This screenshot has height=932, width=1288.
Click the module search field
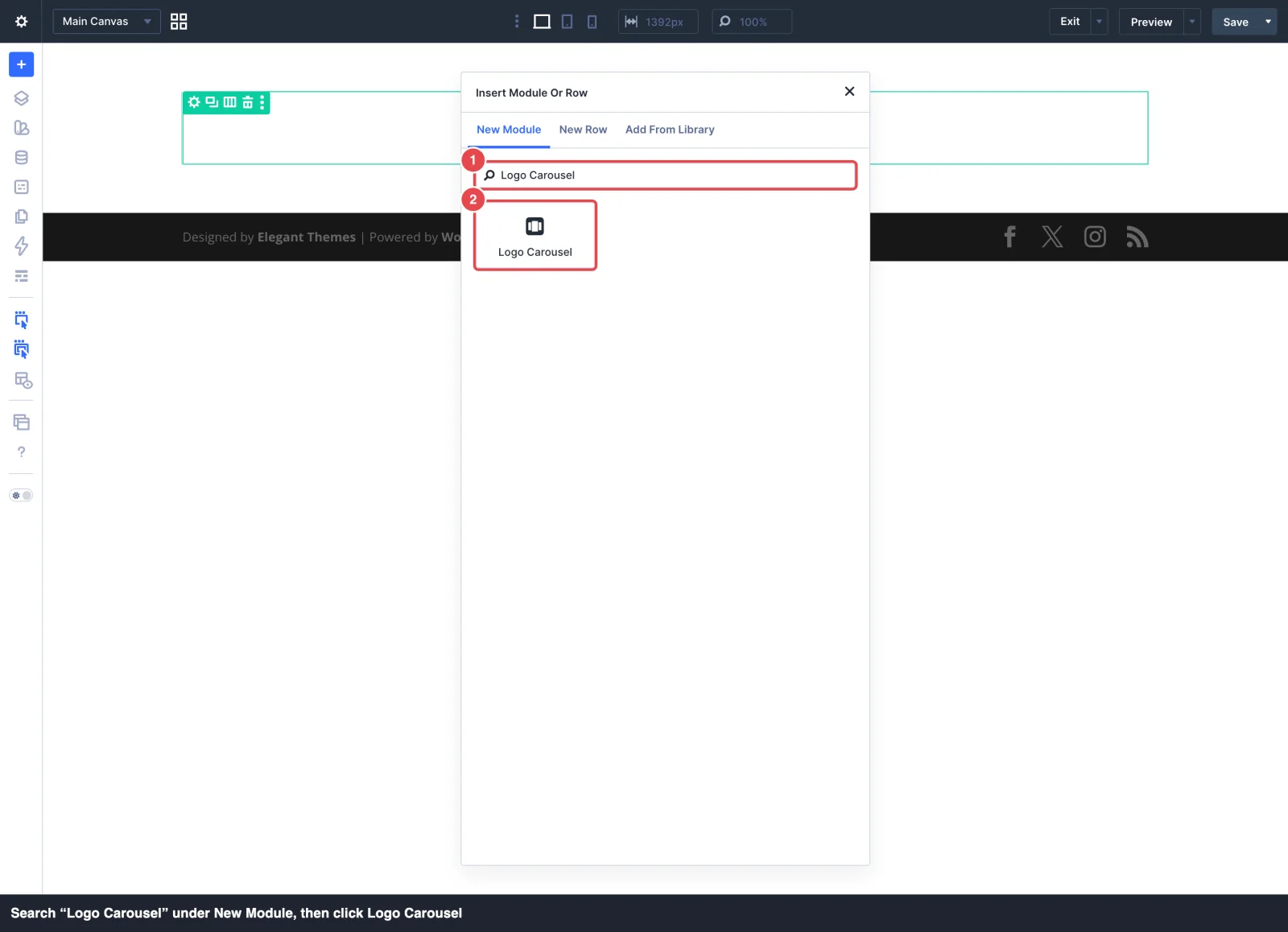[x=667, y=175]
